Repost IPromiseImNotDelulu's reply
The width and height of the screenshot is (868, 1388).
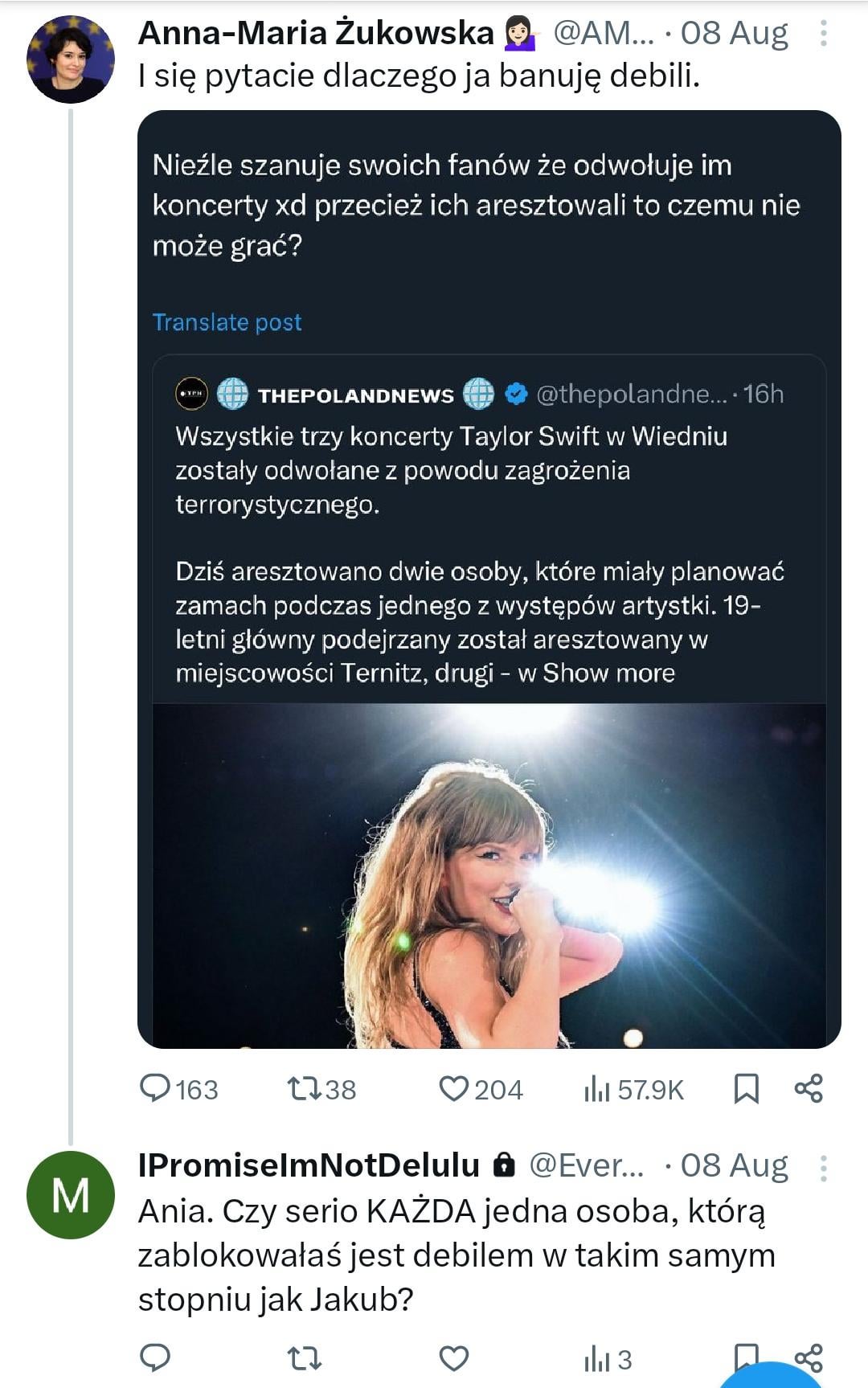click(x=305, y=1358)
